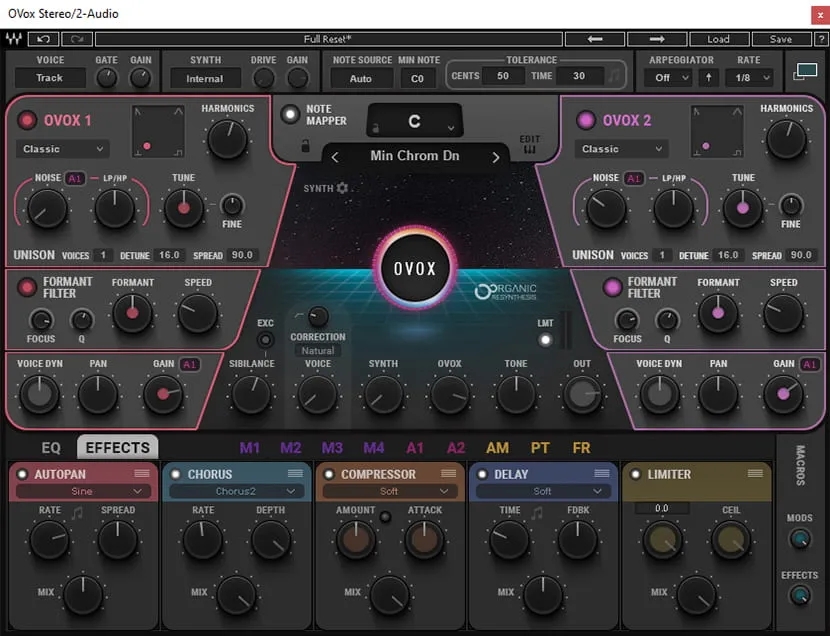Toggle the OVox 1 power button
Image resolution: width=830 pixels, height=636 pixels.
26,120
